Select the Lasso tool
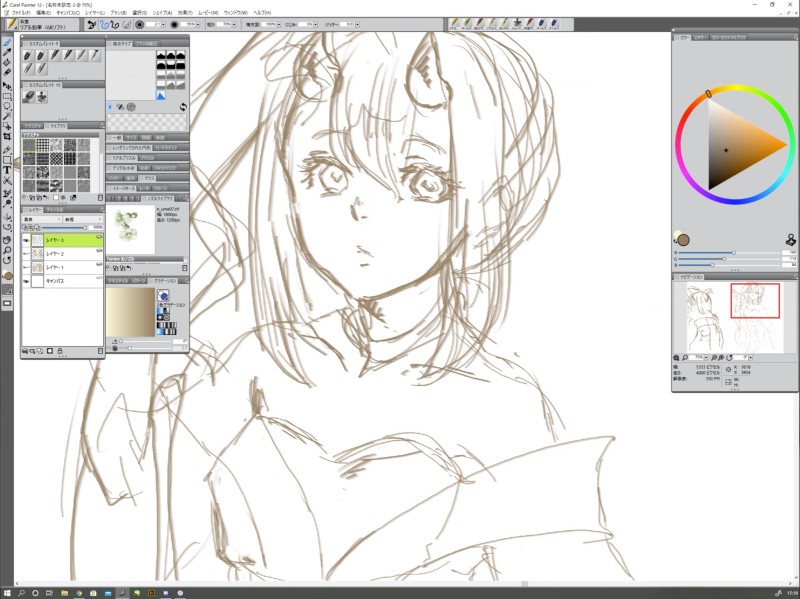800x599 pixels. (7, 106)
